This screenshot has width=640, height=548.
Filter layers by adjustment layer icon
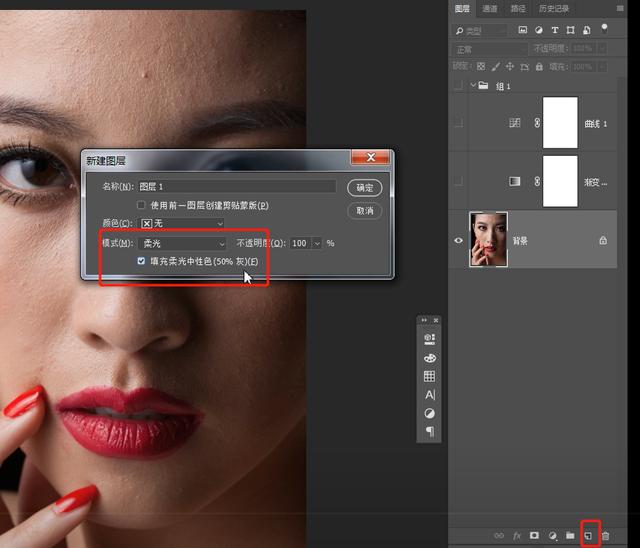[539, 30]
